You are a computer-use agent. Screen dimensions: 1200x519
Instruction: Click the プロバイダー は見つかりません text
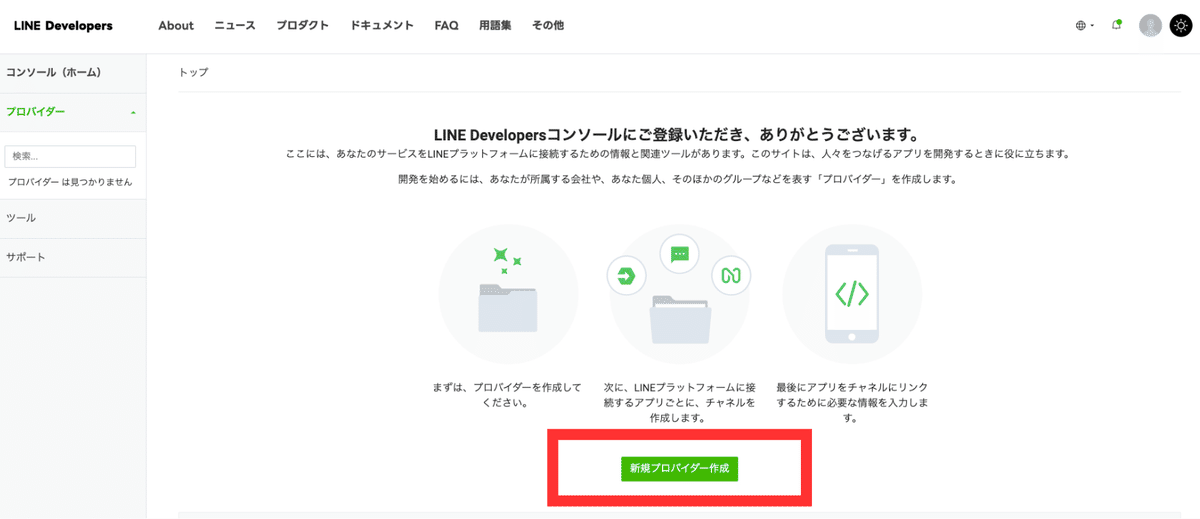click(x=70, y=182)
